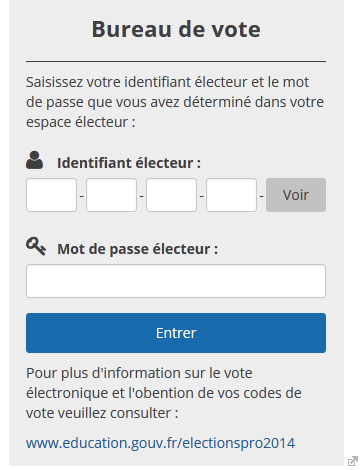Open the external link icon at corner

[x=353, y=461]
